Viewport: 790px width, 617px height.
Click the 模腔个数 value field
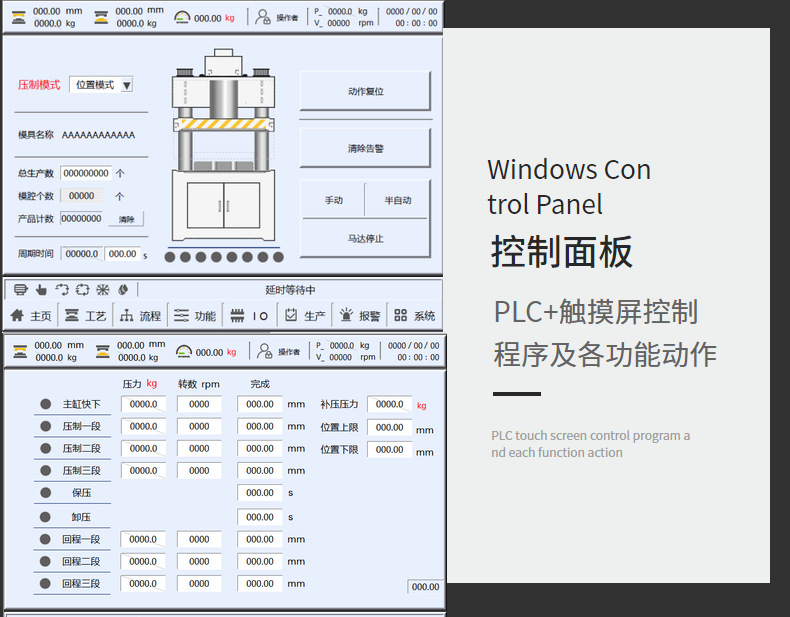pos(82,195)
